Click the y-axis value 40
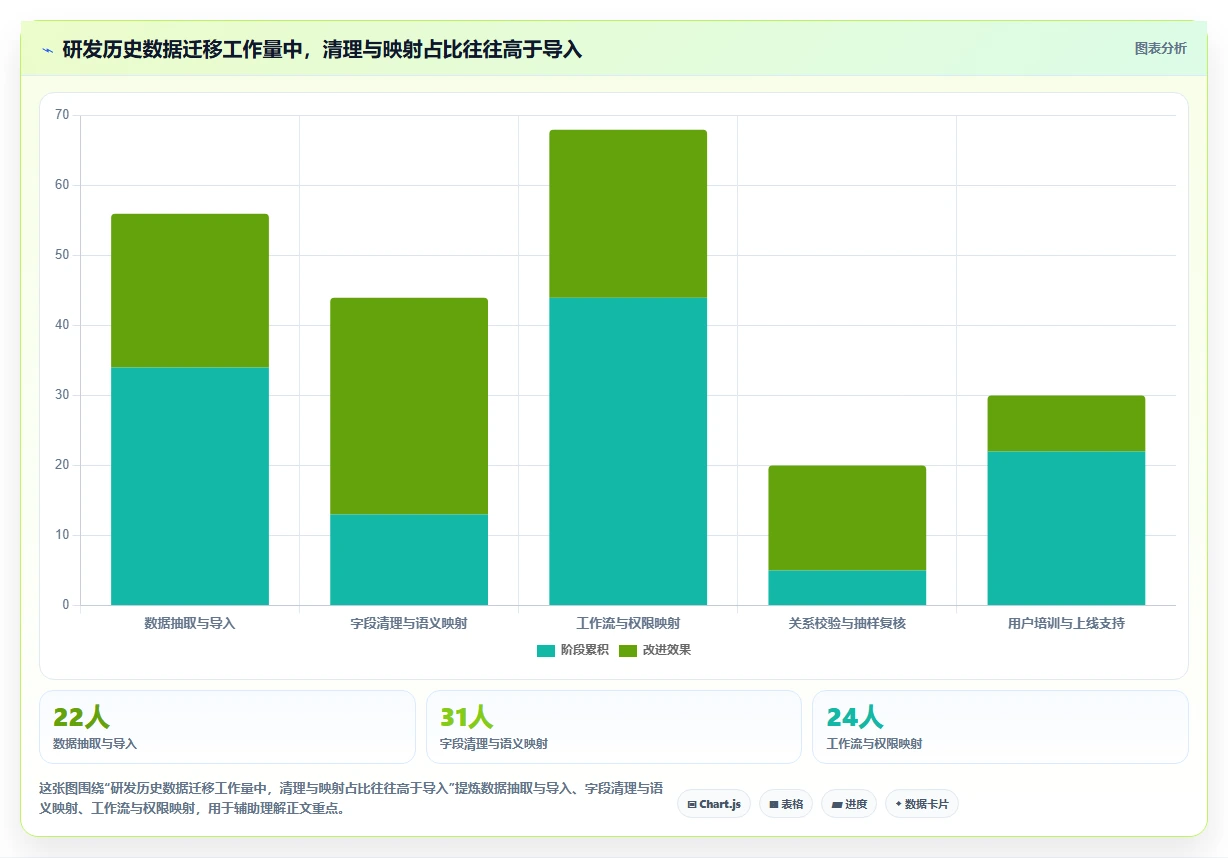Screen dimensions: 1228x858 click(62, 325)
